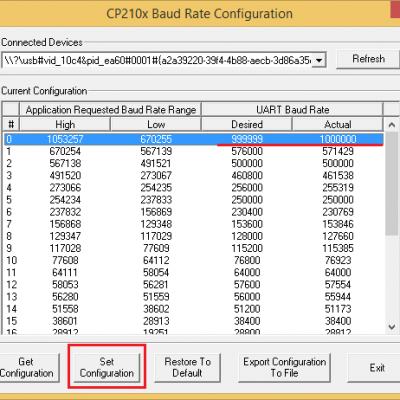Click actual value 571429
Screen dimensions: 400x400
point(338,151)
